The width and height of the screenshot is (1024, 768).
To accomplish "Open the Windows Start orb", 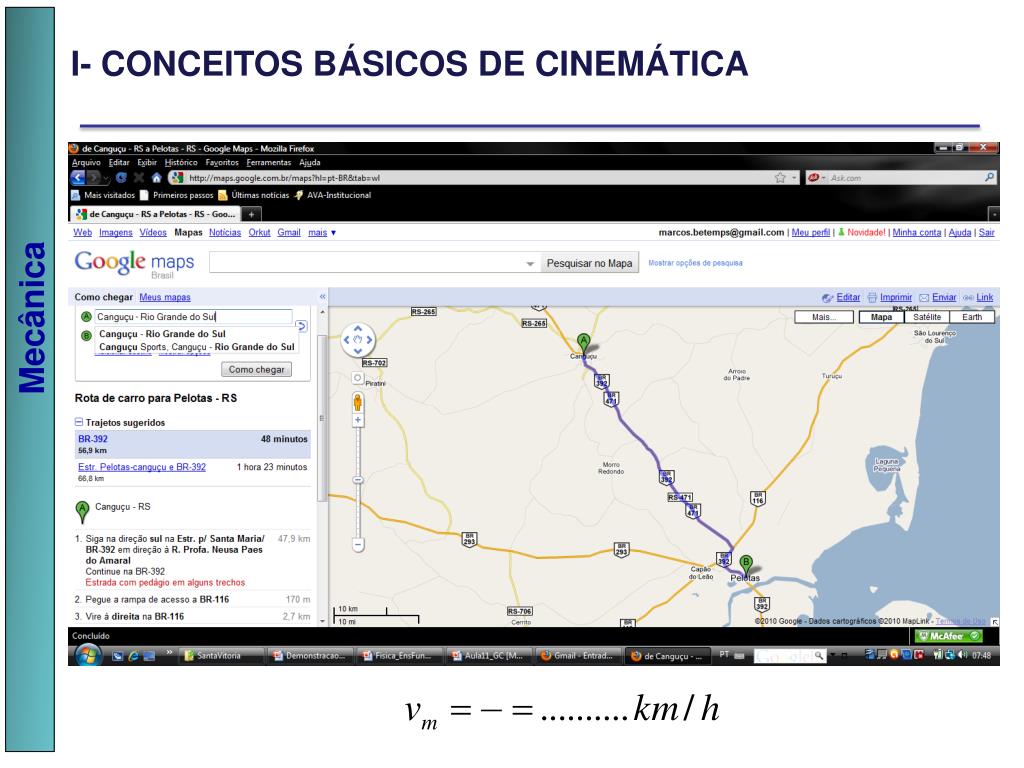I will point(88,654).
